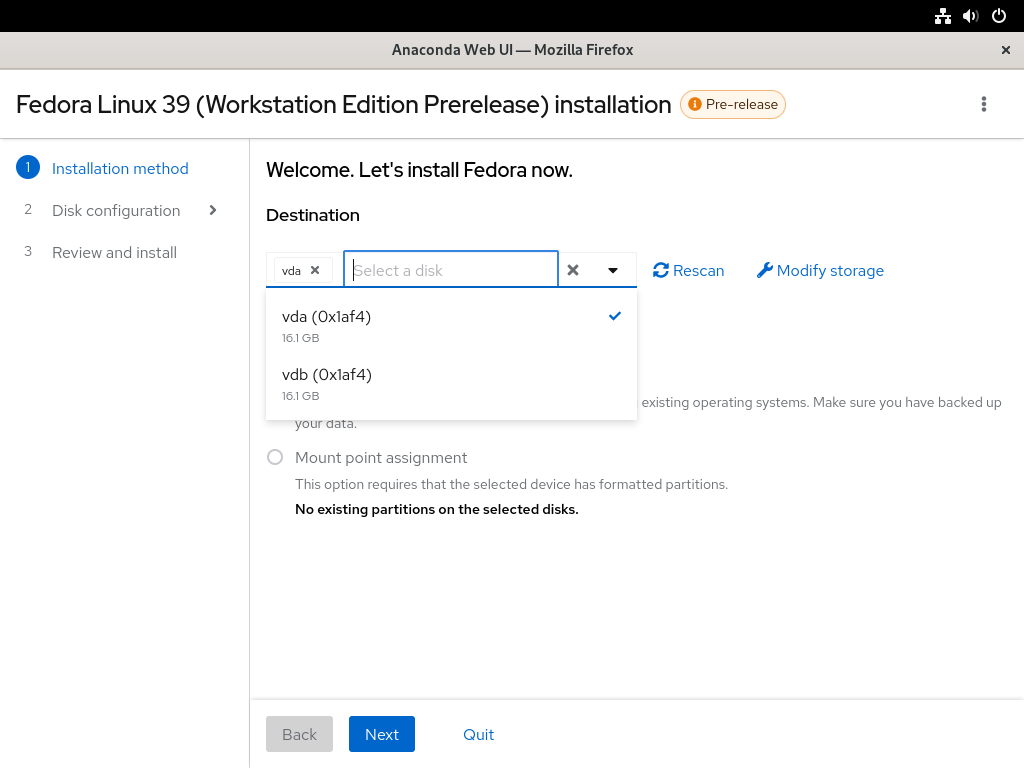Click the Pre-release info badge
This screenshot has height=768, width=1024.
733,104
